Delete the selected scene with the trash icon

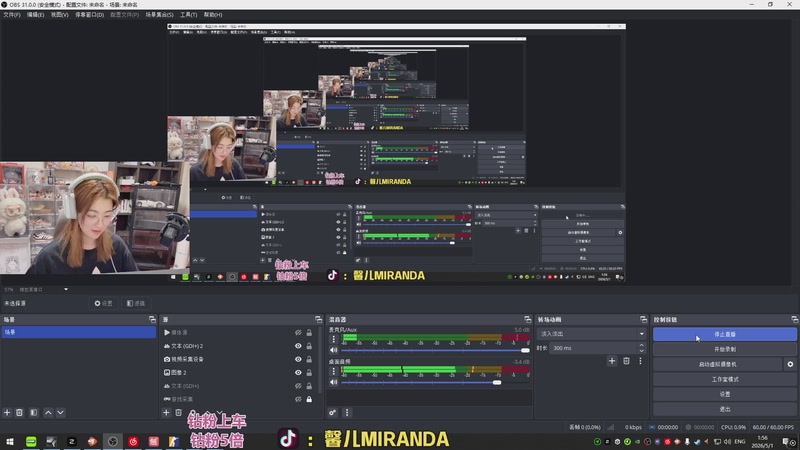[x=19, y=412]
